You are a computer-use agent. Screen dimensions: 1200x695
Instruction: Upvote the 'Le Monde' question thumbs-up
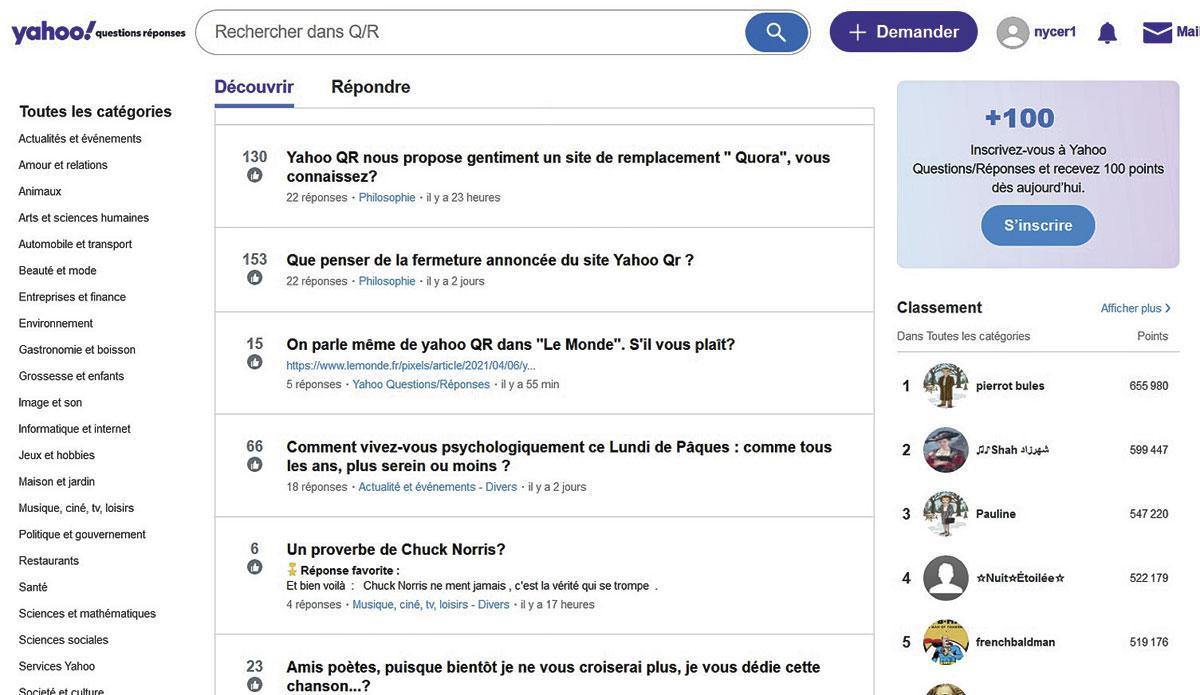[x=255, y=362]
